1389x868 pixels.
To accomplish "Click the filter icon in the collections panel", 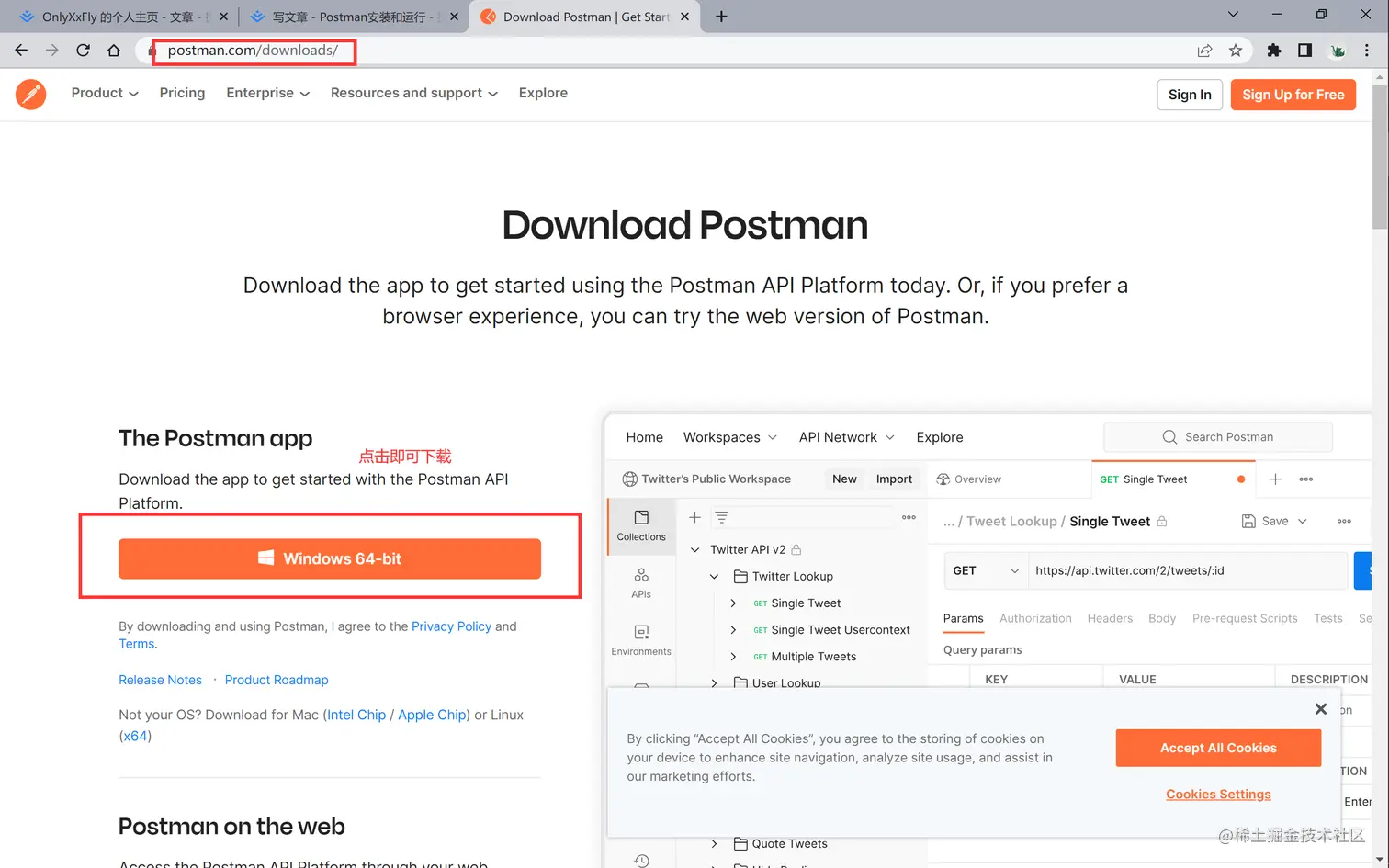I will click(x=722, y=517).
